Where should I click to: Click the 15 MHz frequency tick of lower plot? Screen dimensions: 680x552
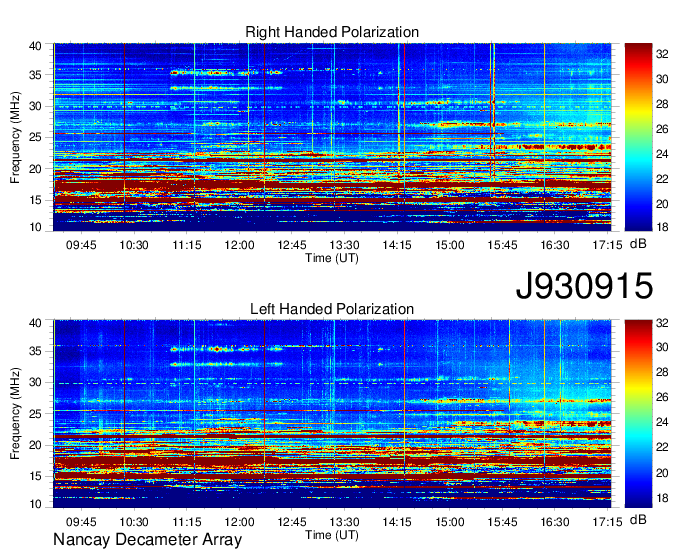pos(35,477)
